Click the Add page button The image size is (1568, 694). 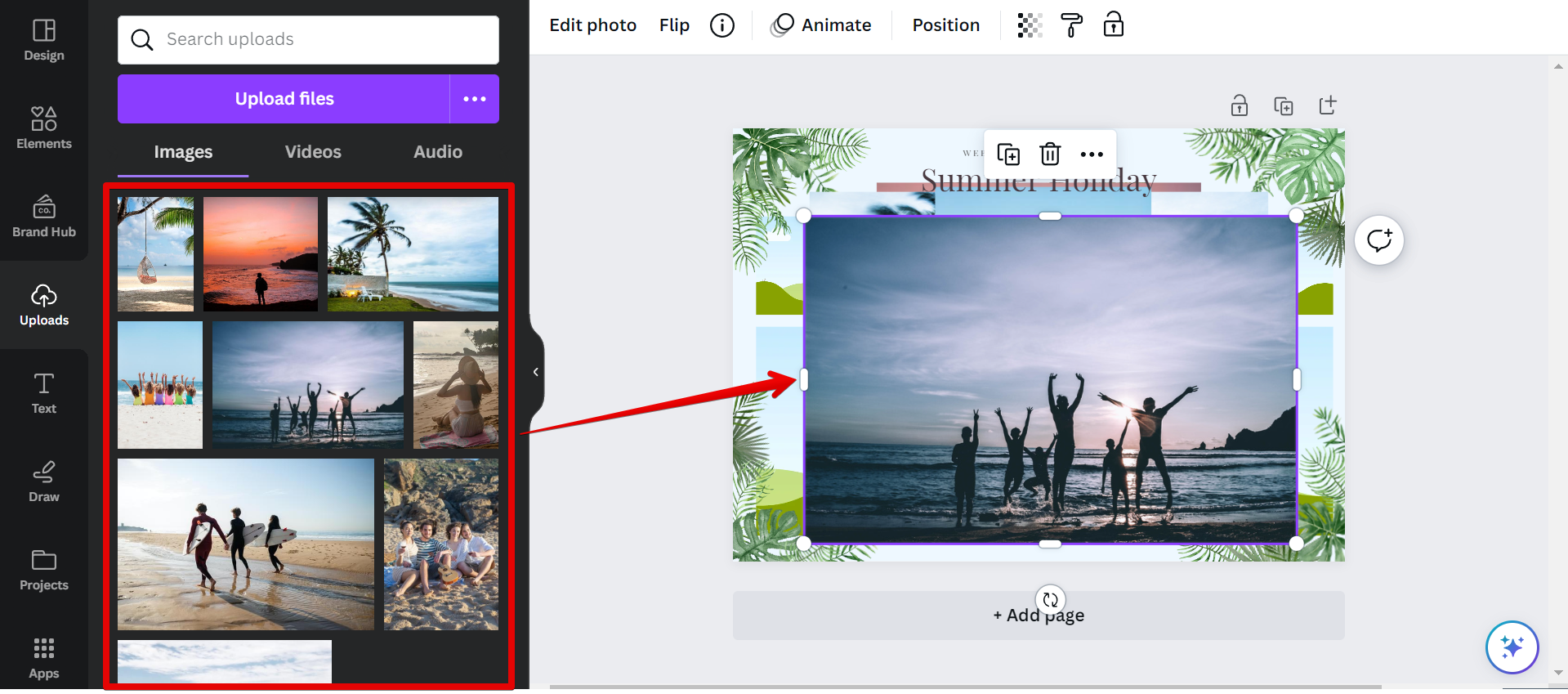point(1039,616)
